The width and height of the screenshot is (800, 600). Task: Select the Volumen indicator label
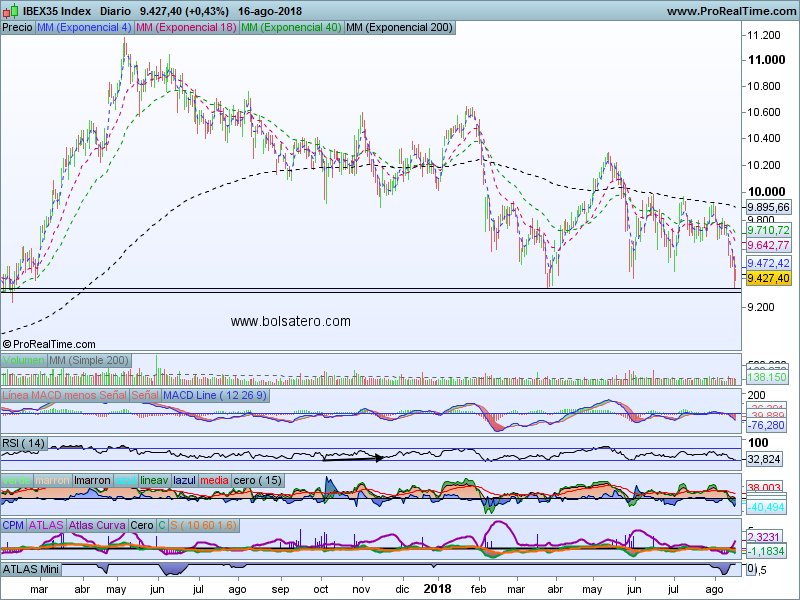24,360
